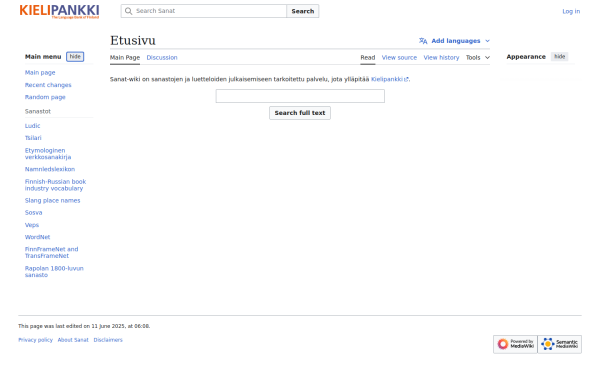Click the Log in link

pyautogui.click(x=571, y=11)
